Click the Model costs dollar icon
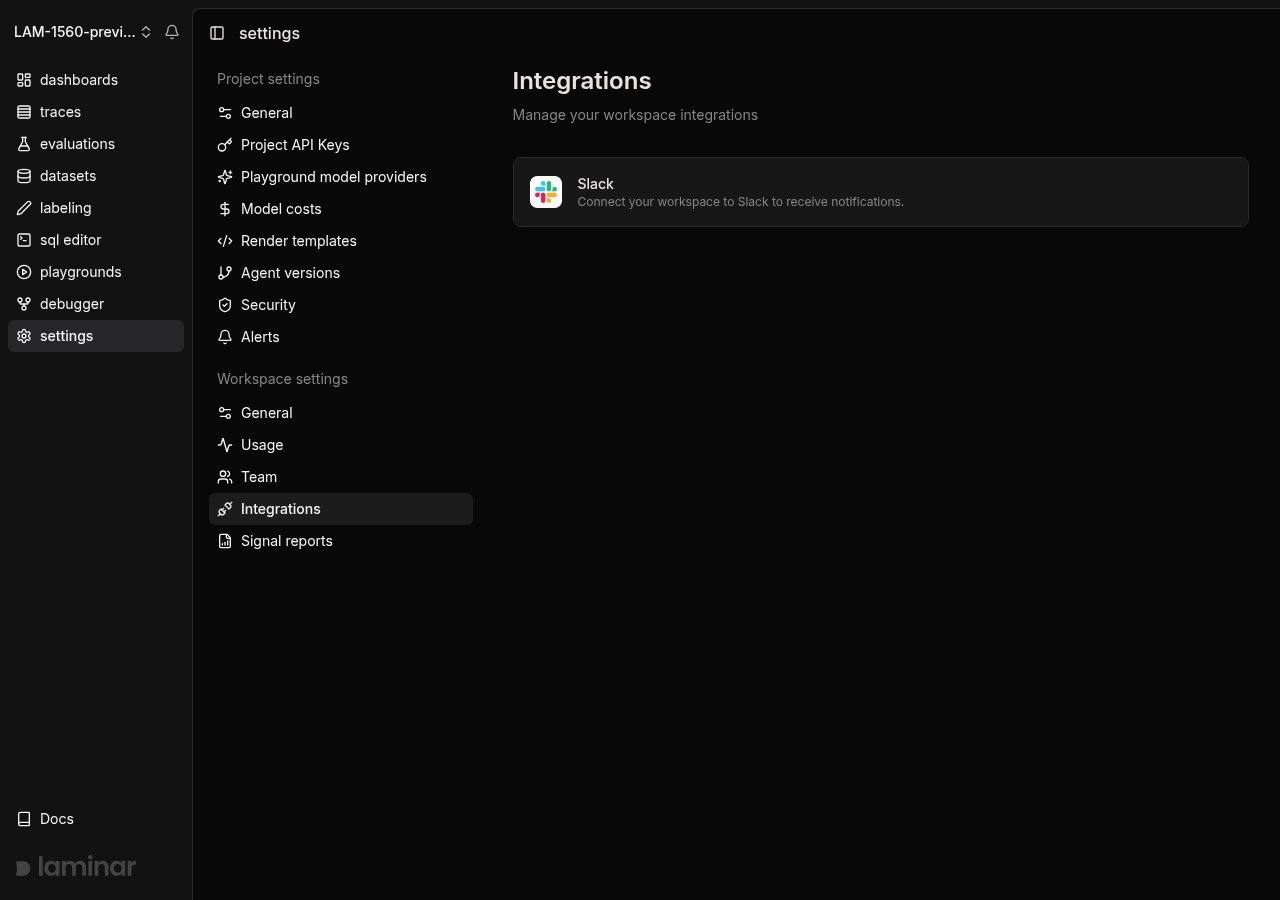The width and height of the screenshot is (1280, 900). coord(225,209)
